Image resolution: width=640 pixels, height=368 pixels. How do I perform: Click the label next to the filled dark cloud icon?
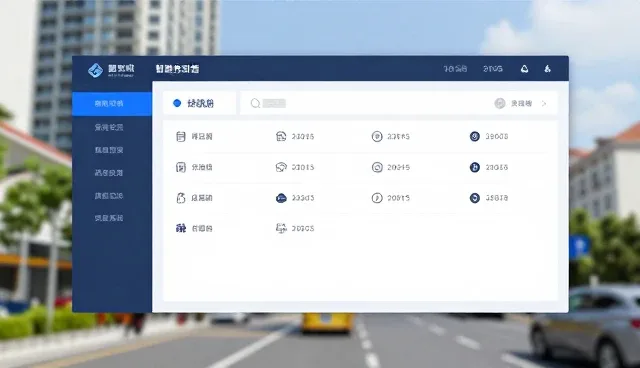tap(303, 198)
